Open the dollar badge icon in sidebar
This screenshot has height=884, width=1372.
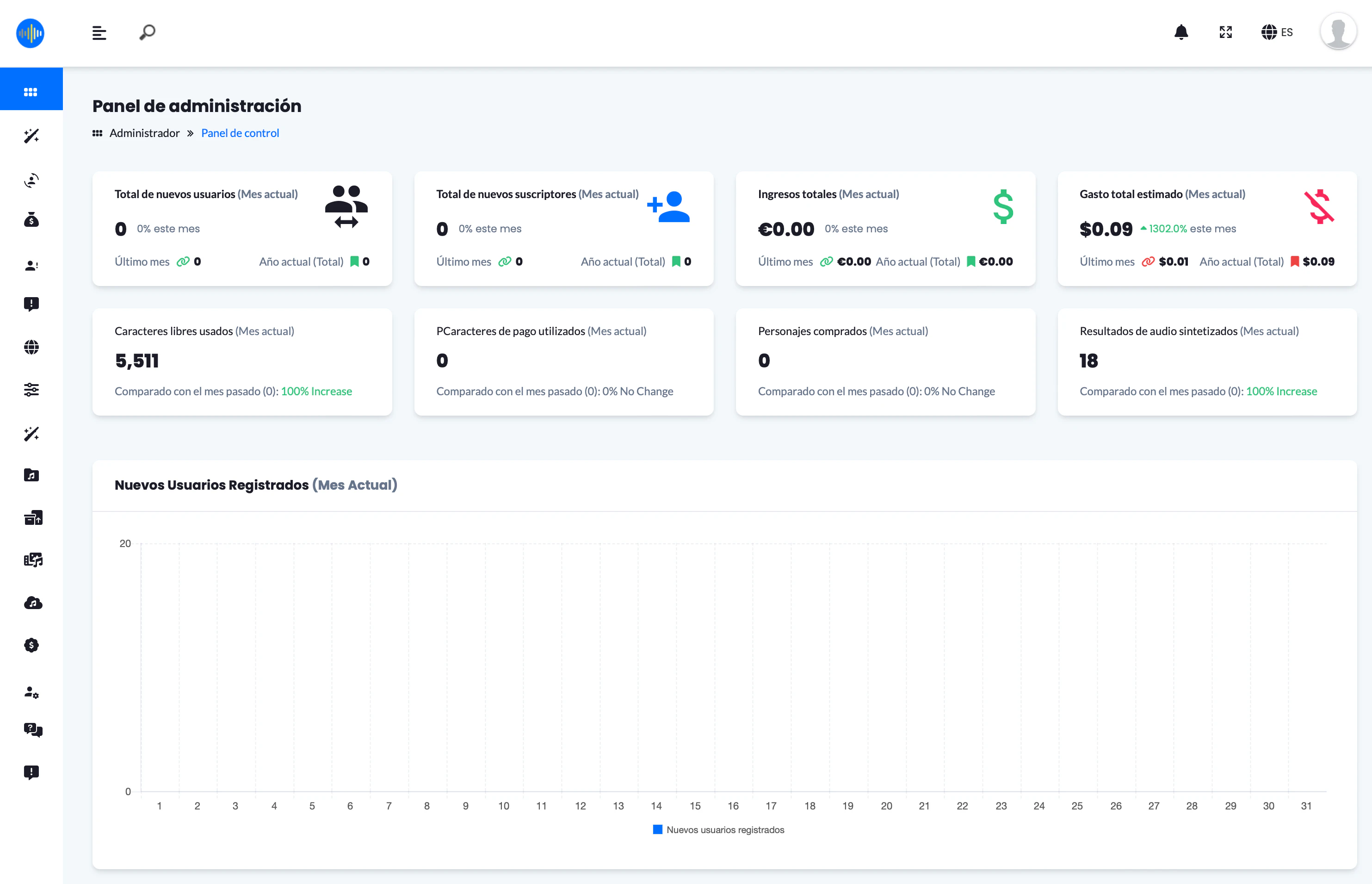pyautogui.click(x=31, y=645)
